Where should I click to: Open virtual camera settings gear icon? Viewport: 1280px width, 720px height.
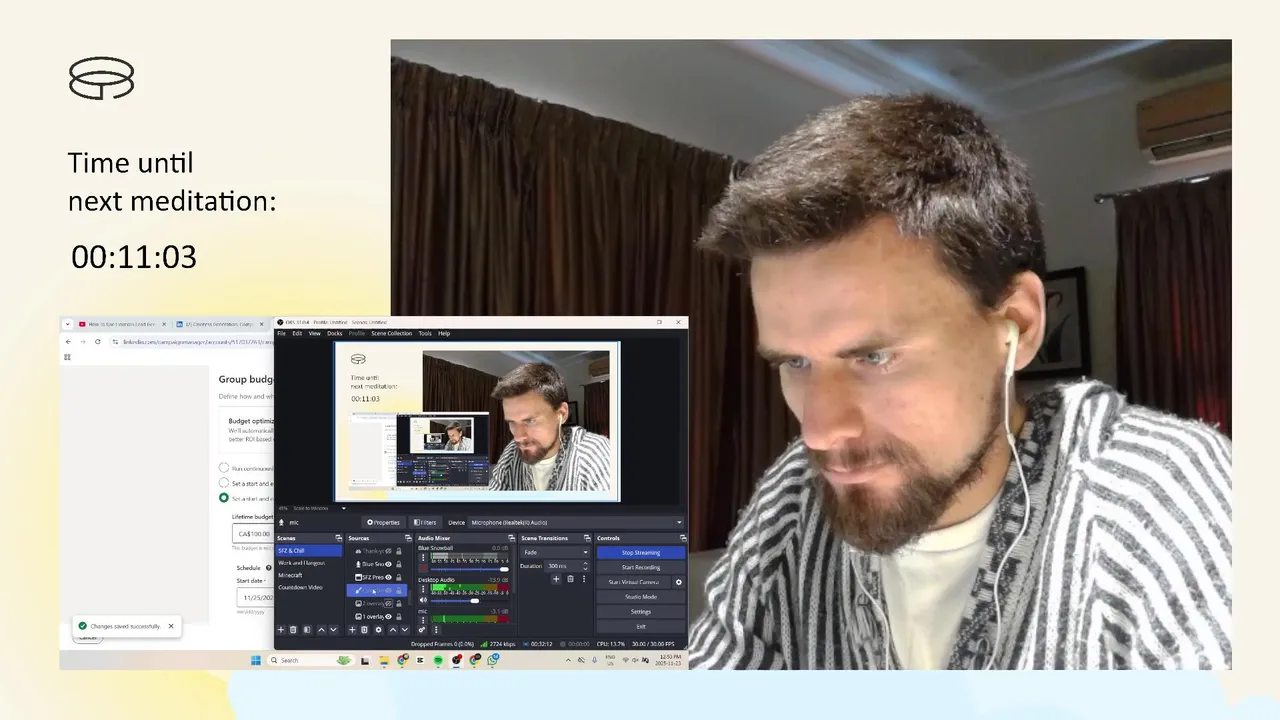(679, 582)
